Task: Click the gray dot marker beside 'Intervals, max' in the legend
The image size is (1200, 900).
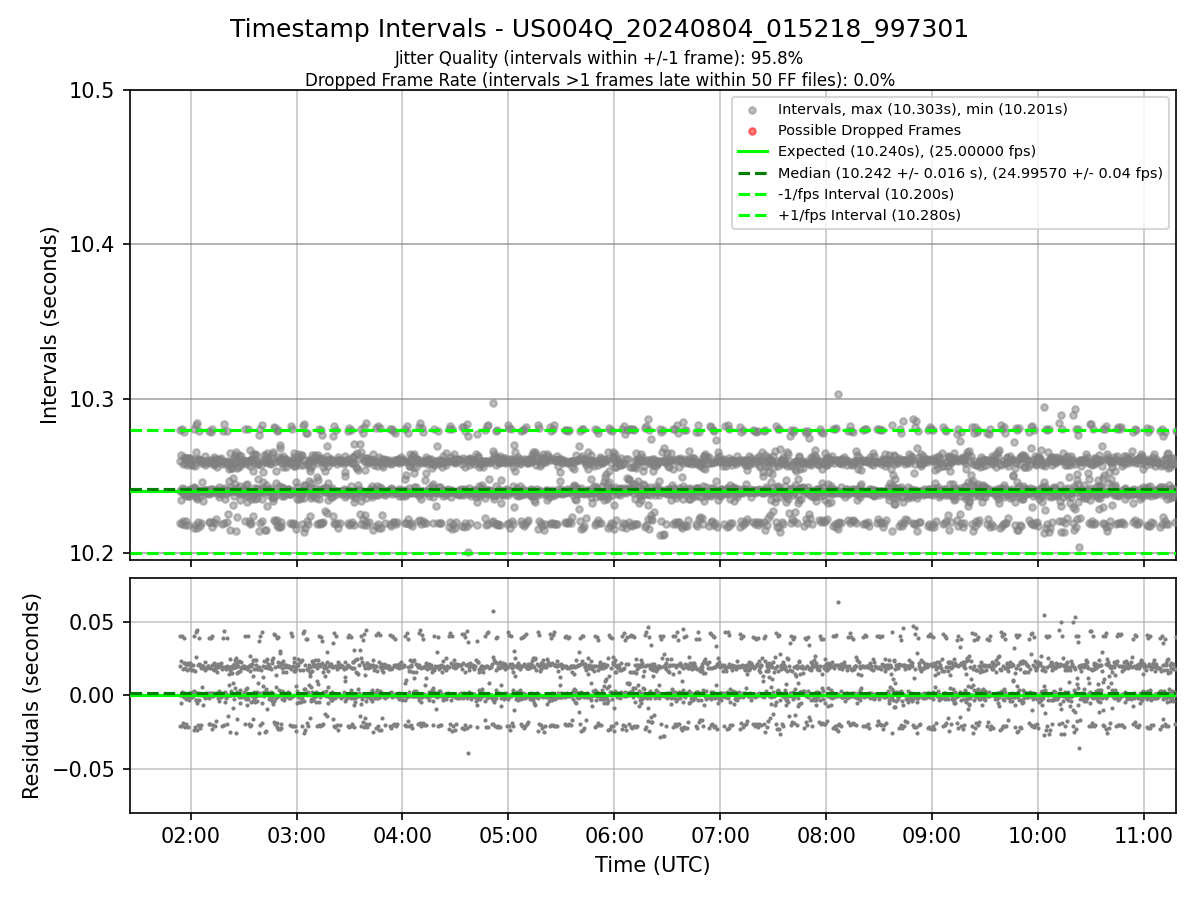Action: tap(753, 110)
